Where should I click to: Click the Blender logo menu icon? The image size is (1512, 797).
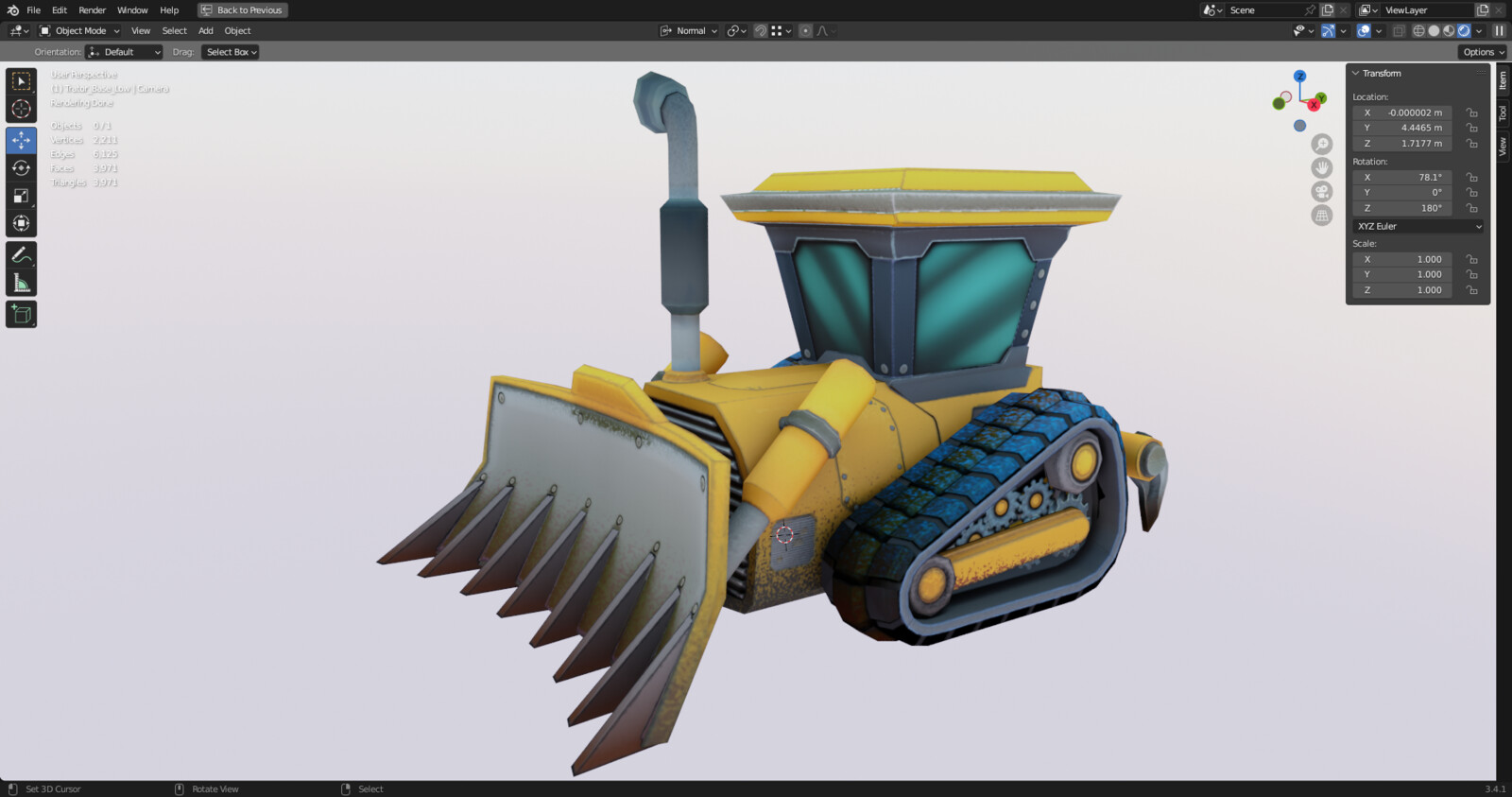click(12, 10)
